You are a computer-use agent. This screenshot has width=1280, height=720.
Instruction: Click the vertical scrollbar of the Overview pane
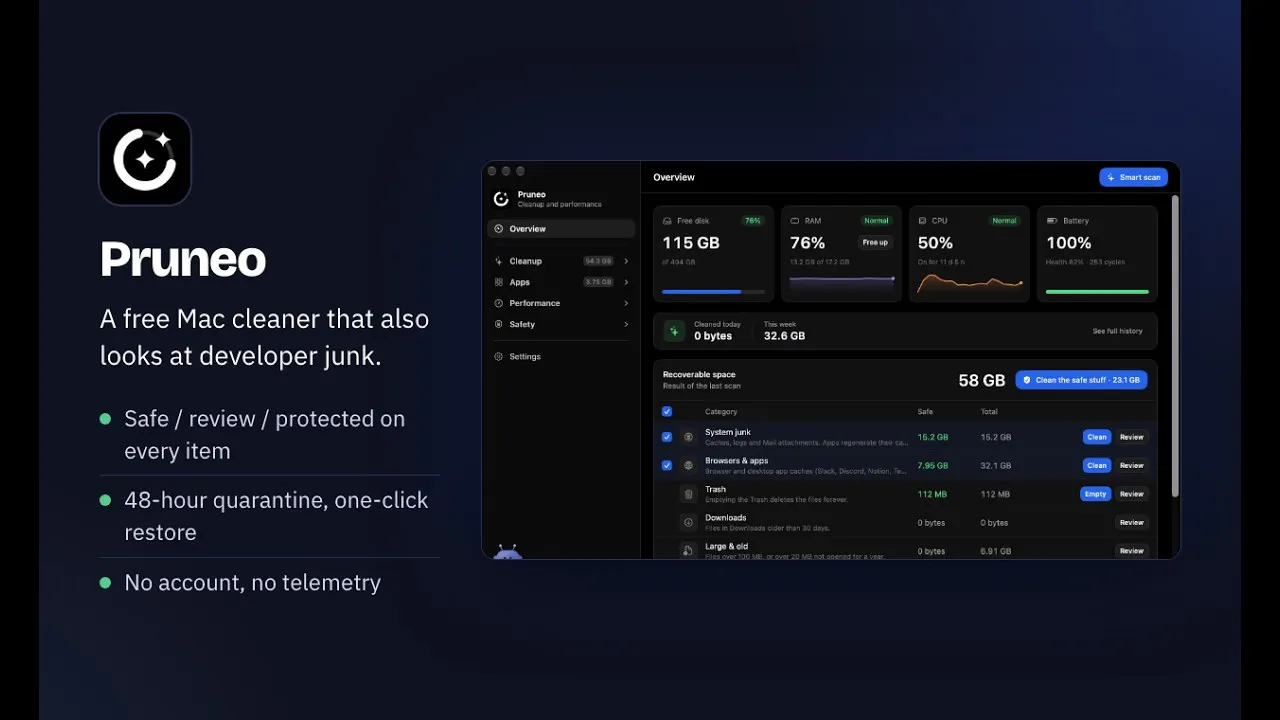[x=1175, y=346]
